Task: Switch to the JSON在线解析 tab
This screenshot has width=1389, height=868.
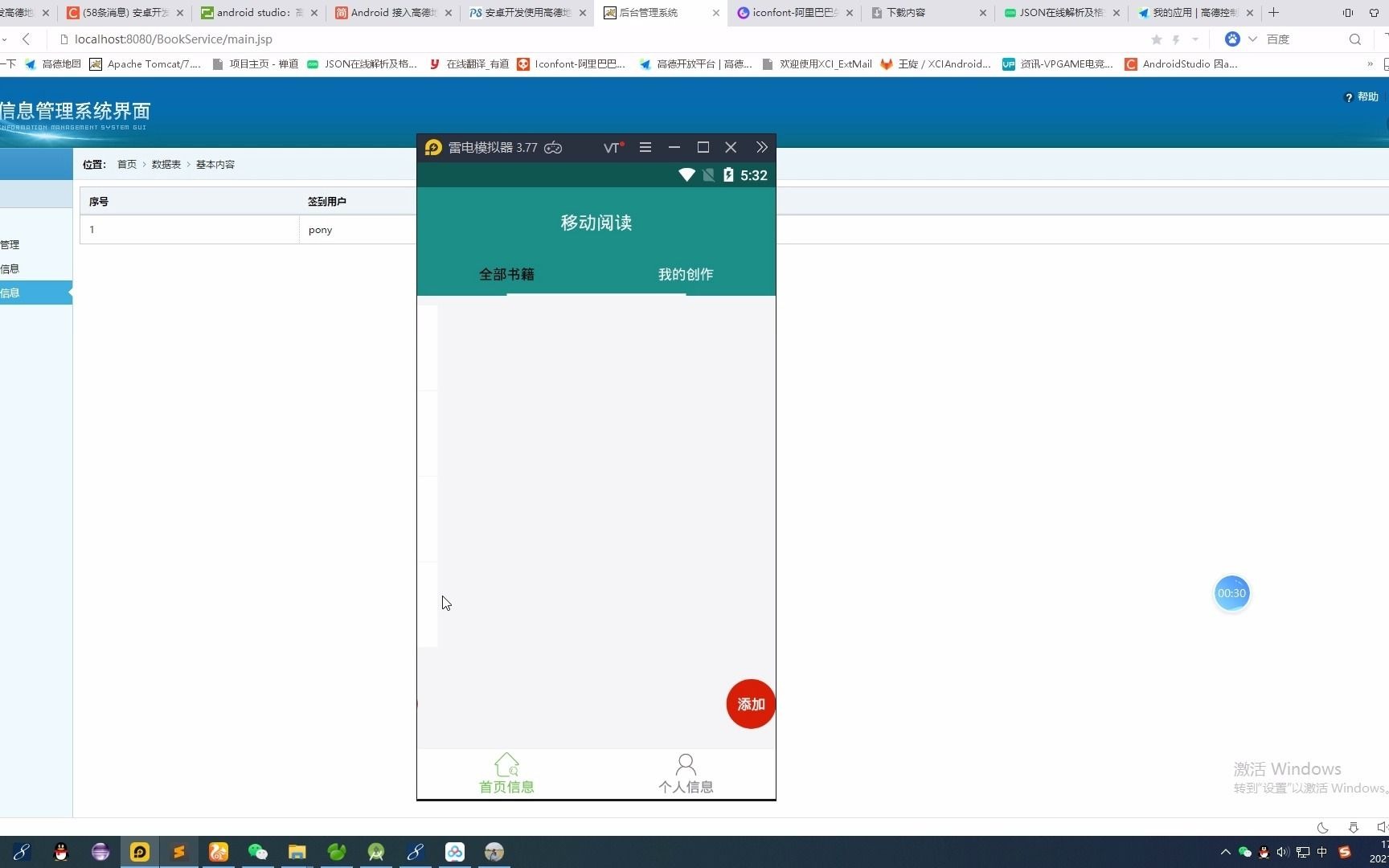Action: pyautogui.click(x=1062, y=12)
